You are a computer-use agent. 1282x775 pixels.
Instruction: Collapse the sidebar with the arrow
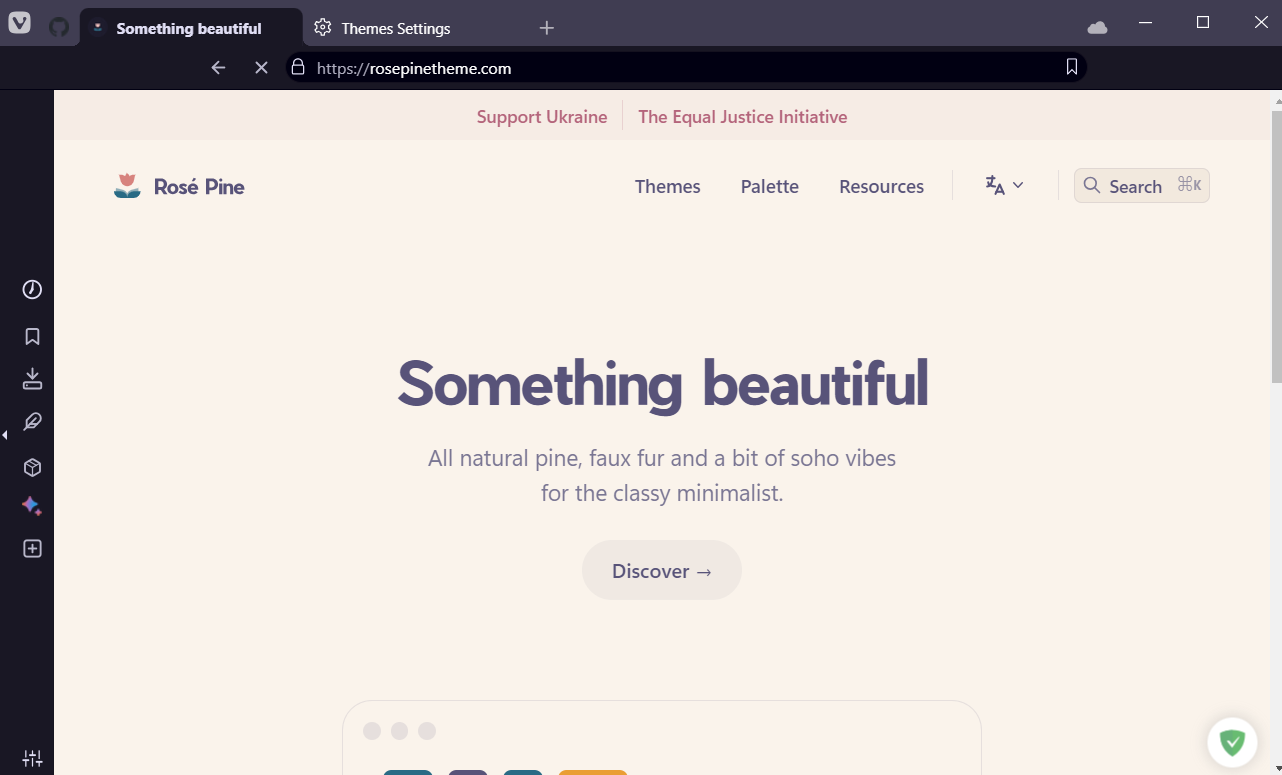5,435
